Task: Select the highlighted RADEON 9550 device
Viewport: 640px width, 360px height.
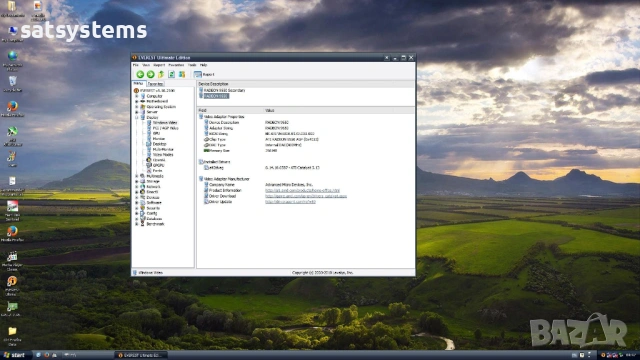Action: (216, 96)
